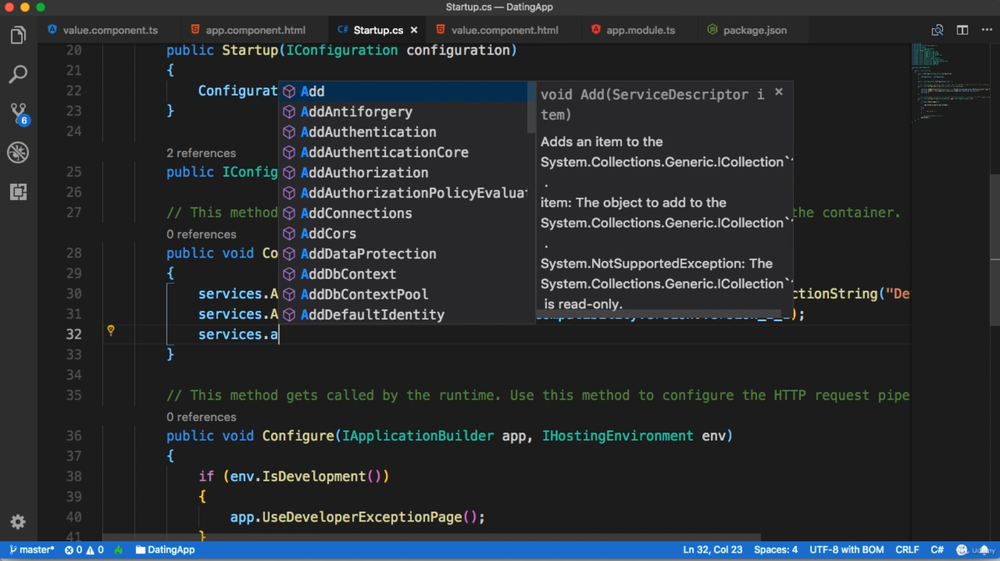This screenshot has width=1000, height=561.
Task: Open errors and warnings count in status bar
Action: click(84, 550)
